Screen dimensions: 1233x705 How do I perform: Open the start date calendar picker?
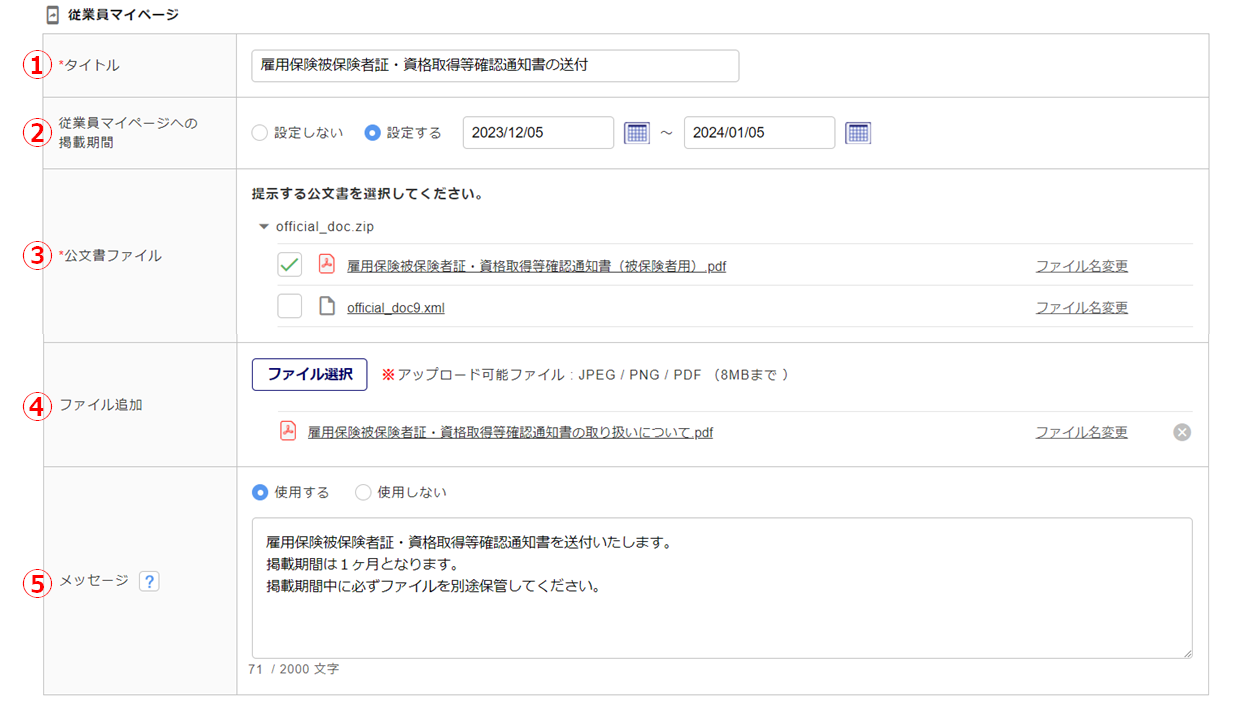637,133
